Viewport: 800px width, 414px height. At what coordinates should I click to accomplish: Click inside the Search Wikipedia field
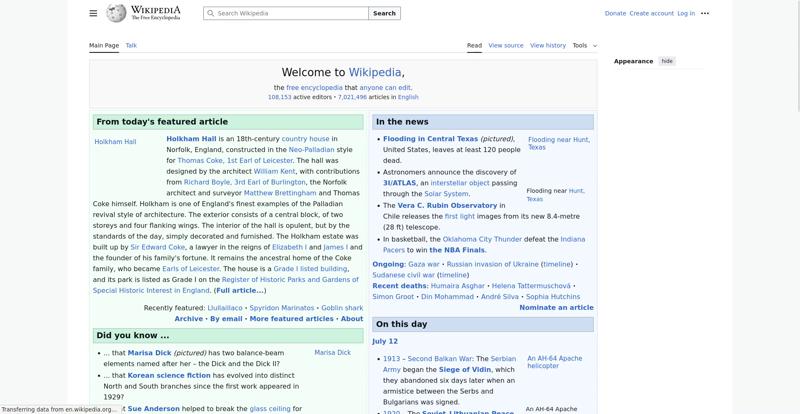click(286, 13)
